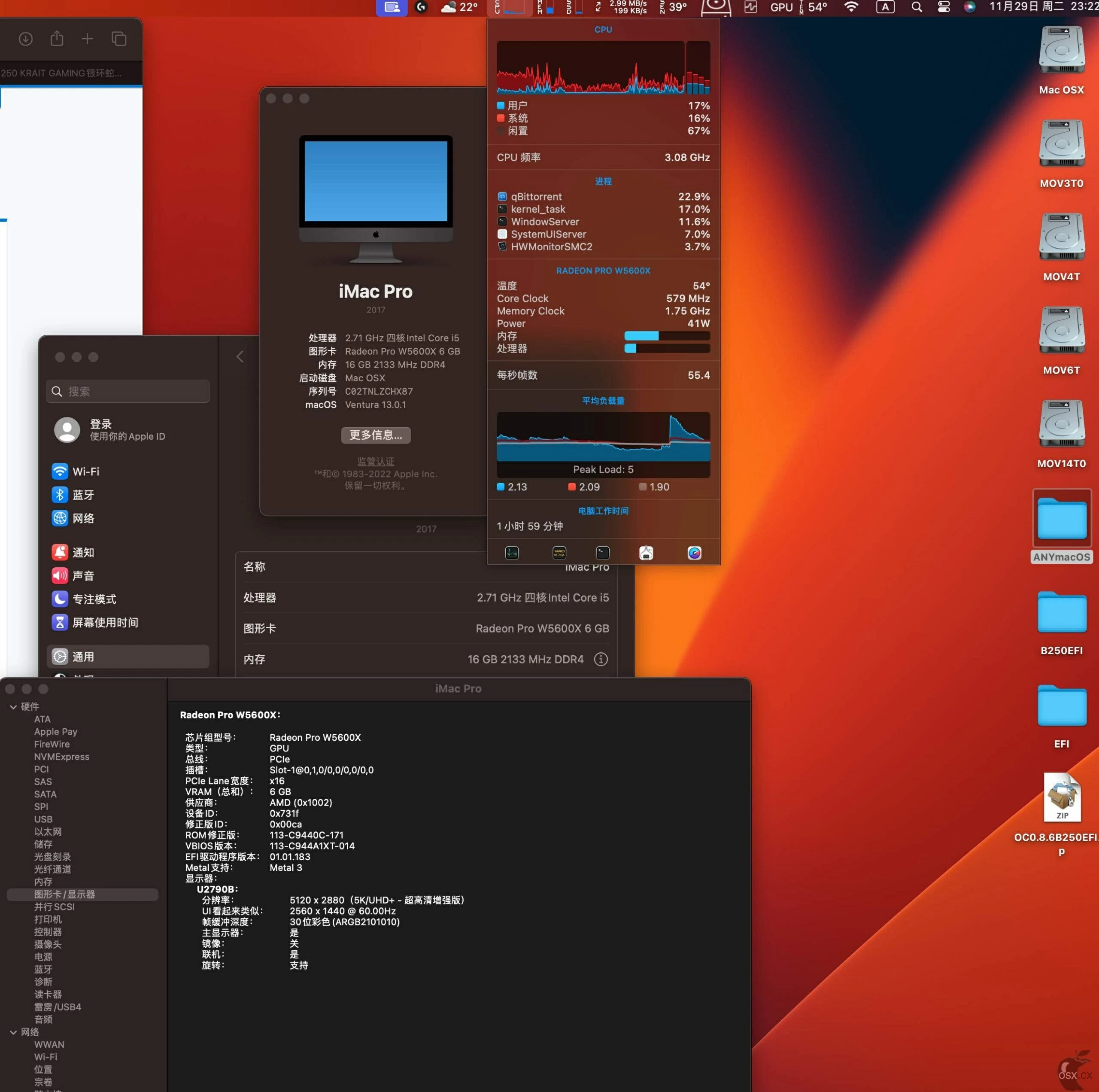Viewport: 1099px width, 1092px height.
Task: Select 音频 in hardware list
Action: [43, 1020]
